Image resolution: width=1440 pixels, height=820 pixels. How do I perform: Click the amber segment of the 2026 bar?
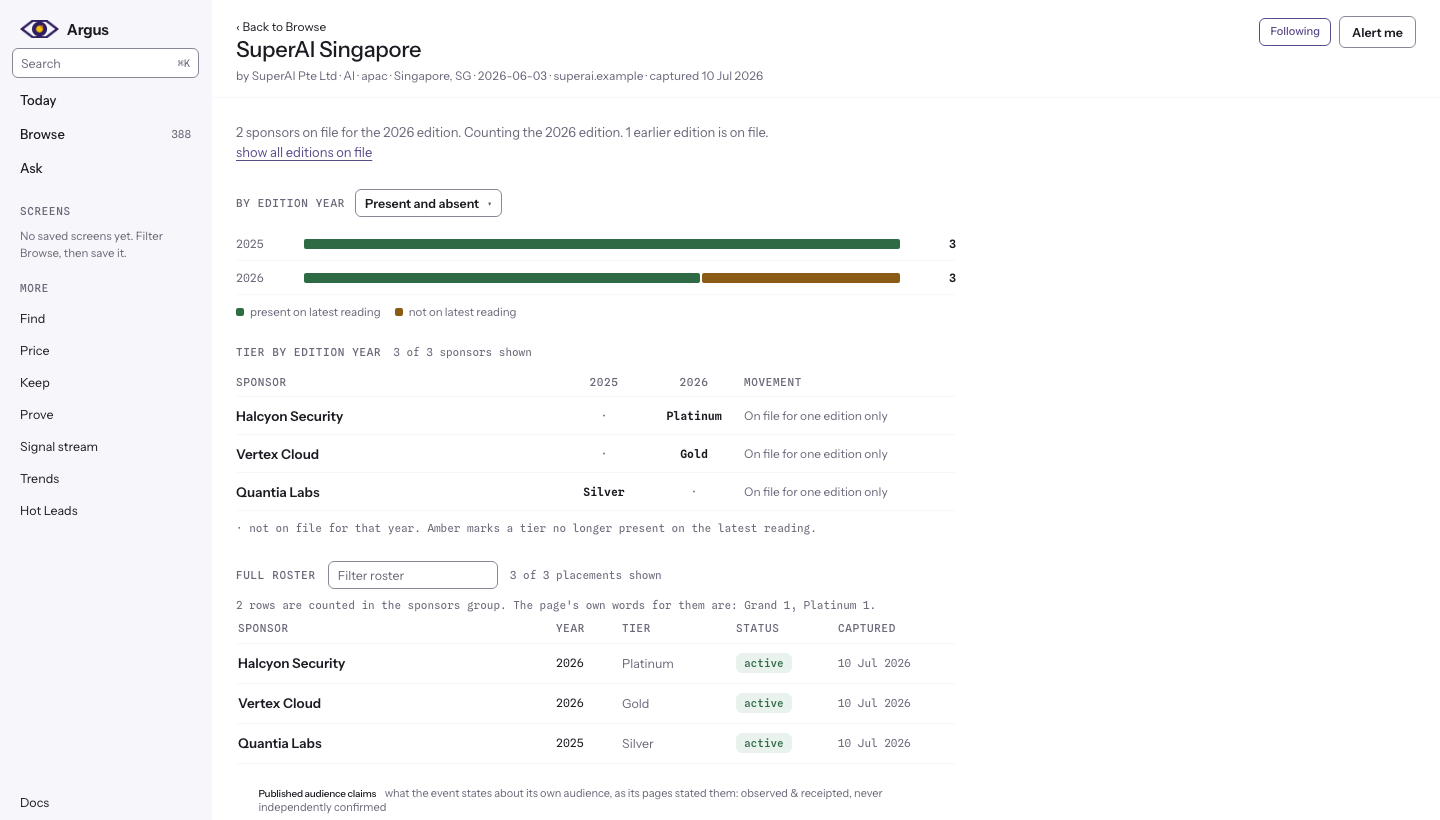pyautogui.click(x=801, y=278)
